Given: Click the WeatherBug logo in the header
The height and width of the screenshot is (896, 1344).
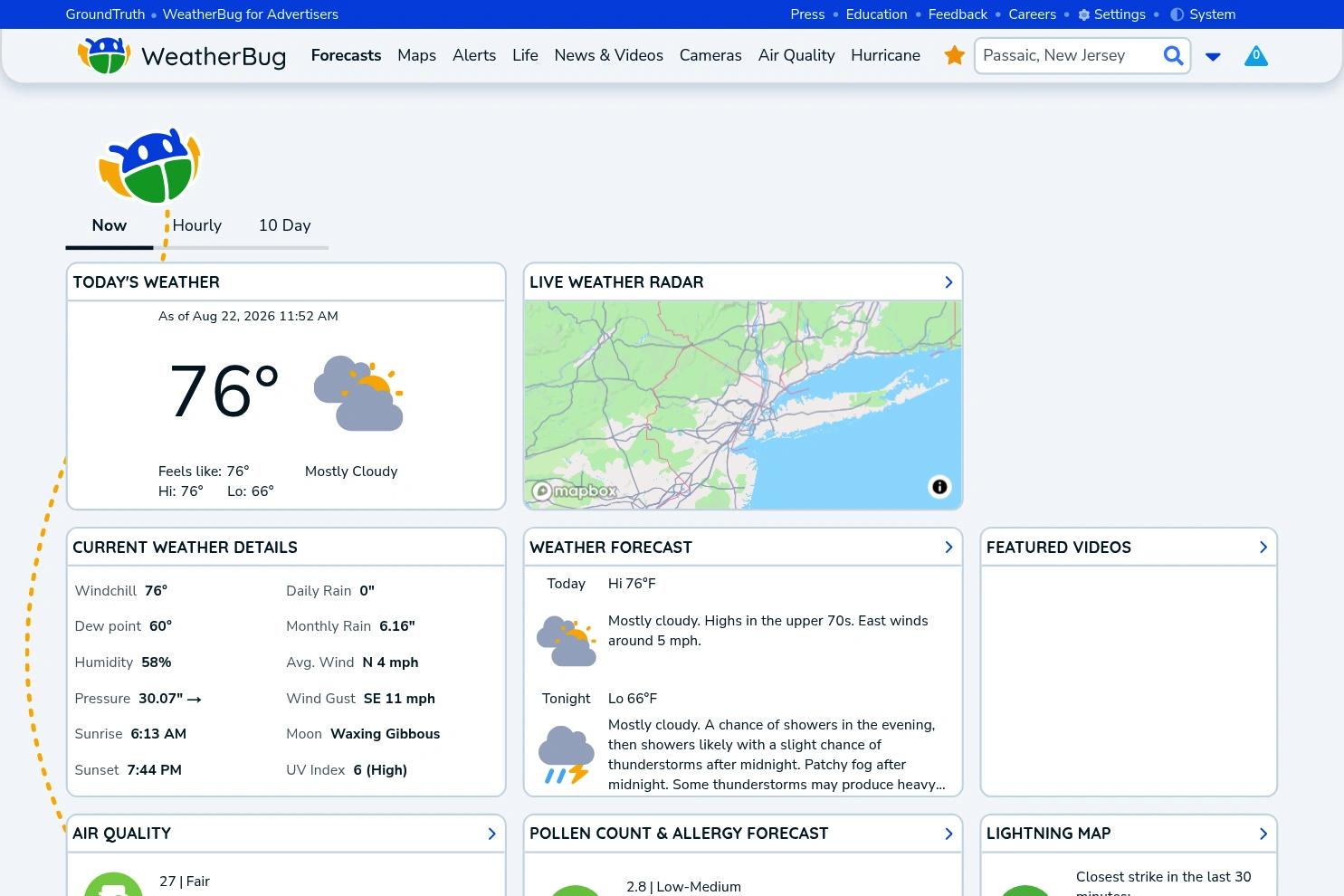Looking at the screenshot, I should pos(181,56).
